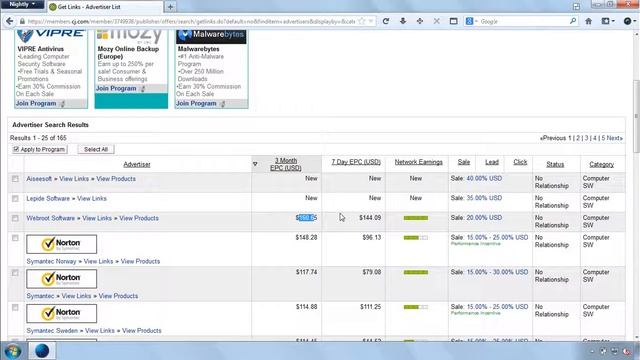Click the page vertical scrollbar
The image size is (640, 360).
coord(636,116)
